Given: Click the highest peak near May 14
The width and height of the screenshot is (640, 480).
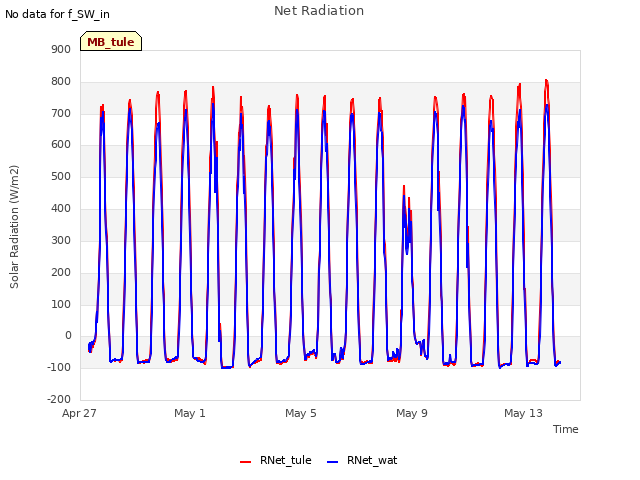Looking at the screenshot, I should pyautogui.click(x=547, y=82).
